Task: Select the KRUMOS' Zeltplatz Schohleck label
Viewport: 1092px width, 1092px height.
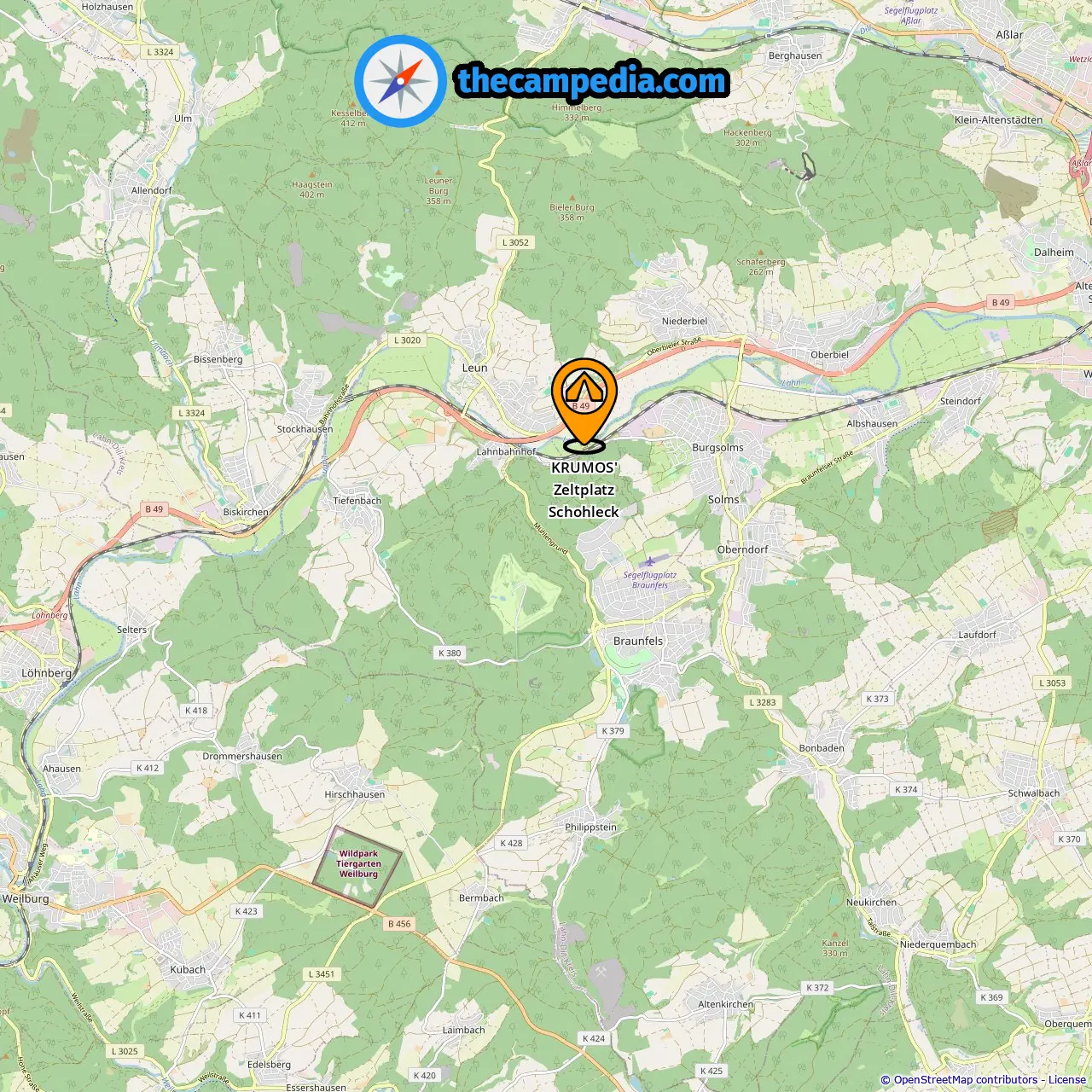Action: coord(584,490)
